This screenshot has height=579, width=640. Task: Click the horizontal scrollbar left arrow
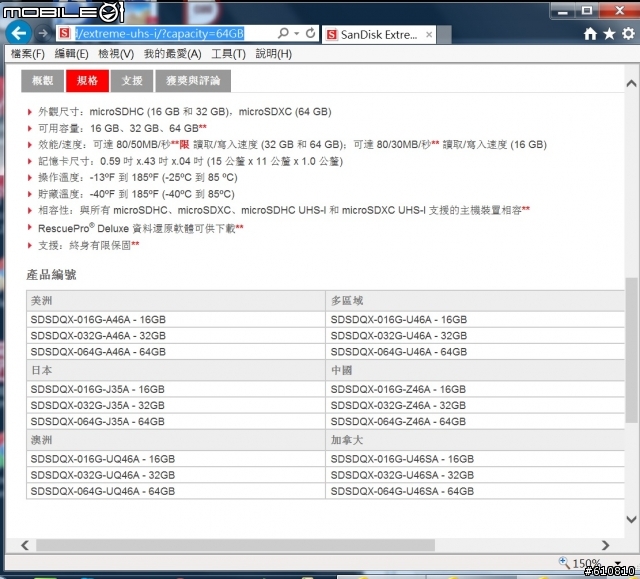(25, 545)
